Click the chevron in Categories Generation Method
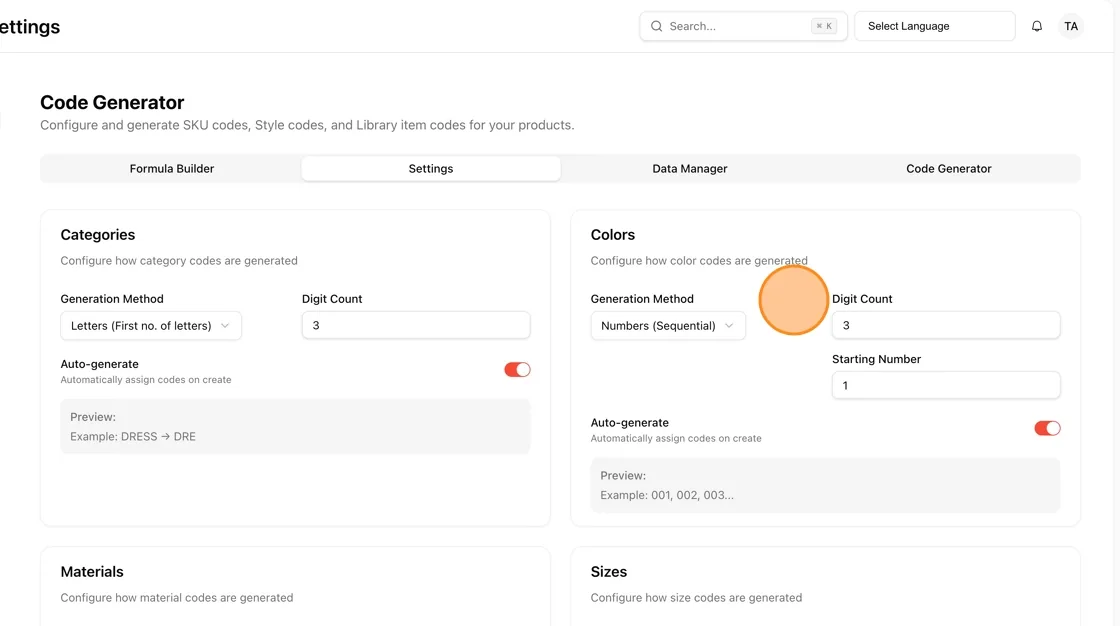Screen dimensions: 1120x626 [x=225, y=326]
